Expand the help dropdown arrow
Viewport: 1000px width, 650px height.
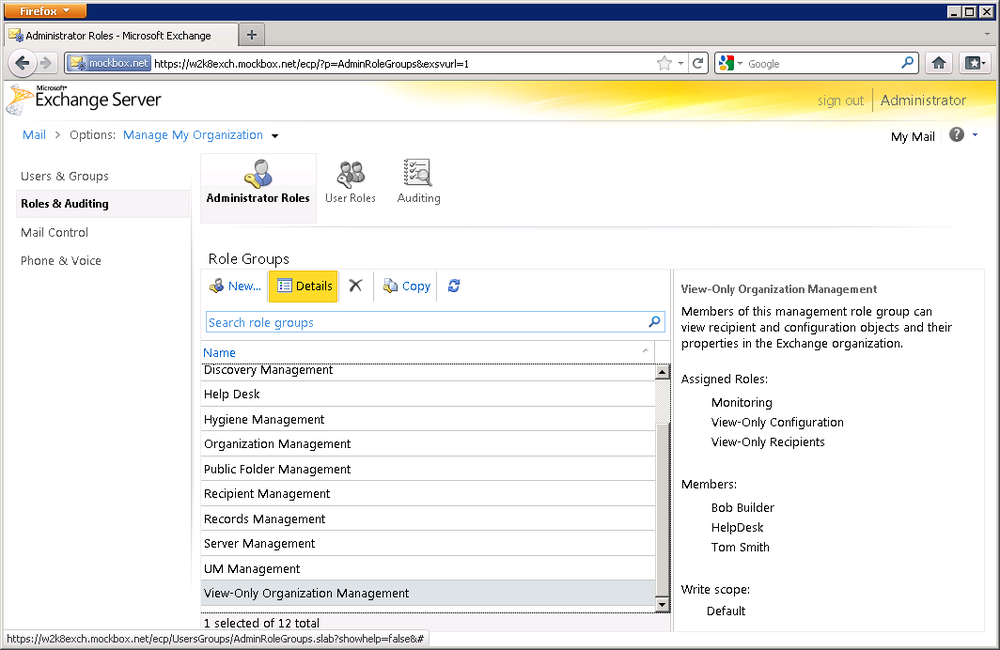click(x=974, y=135)
